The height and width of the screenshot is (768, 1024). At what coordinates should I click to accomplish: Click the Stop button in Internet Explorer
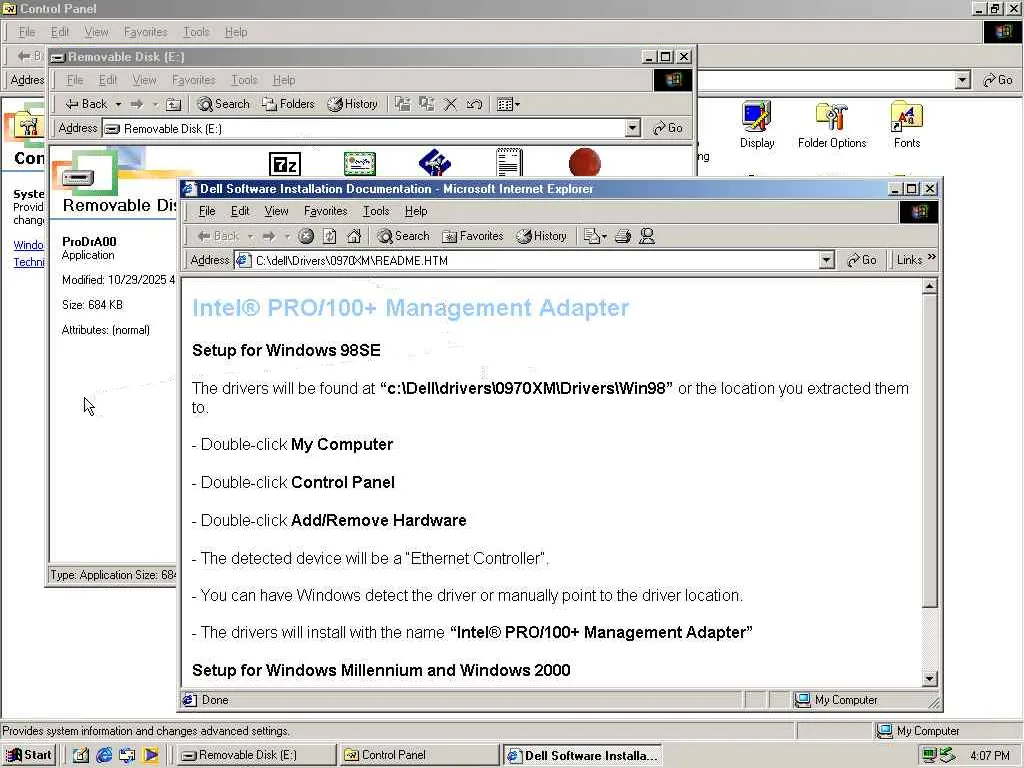[x=306, y=236]
